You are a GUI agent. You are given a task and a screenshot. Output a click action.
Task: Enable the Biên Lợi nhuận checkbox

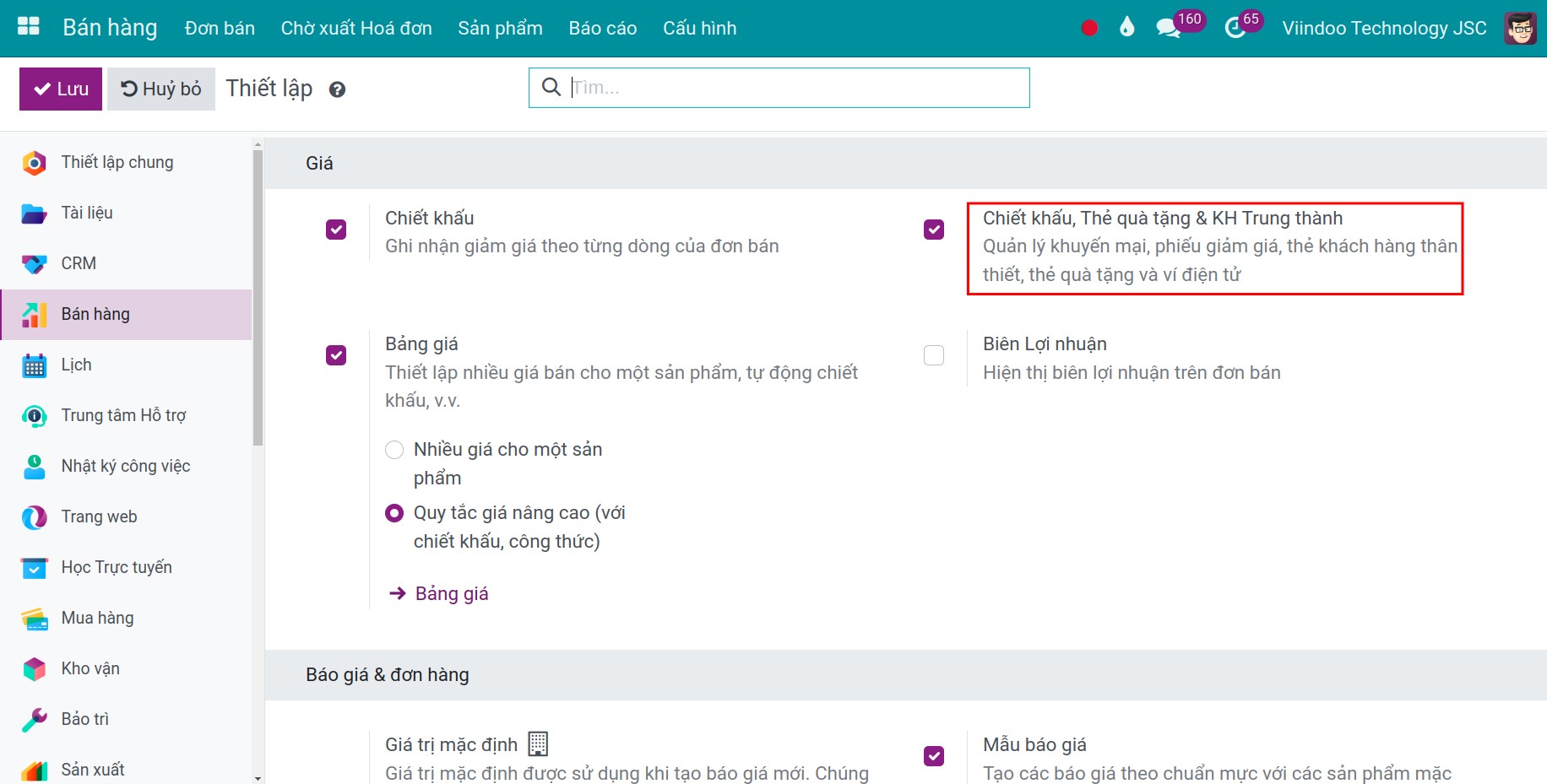934,355
